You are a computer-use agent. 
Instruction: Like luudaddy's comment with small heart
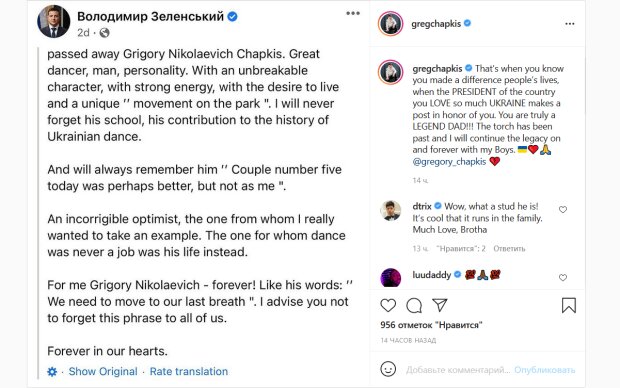point(563,278)
